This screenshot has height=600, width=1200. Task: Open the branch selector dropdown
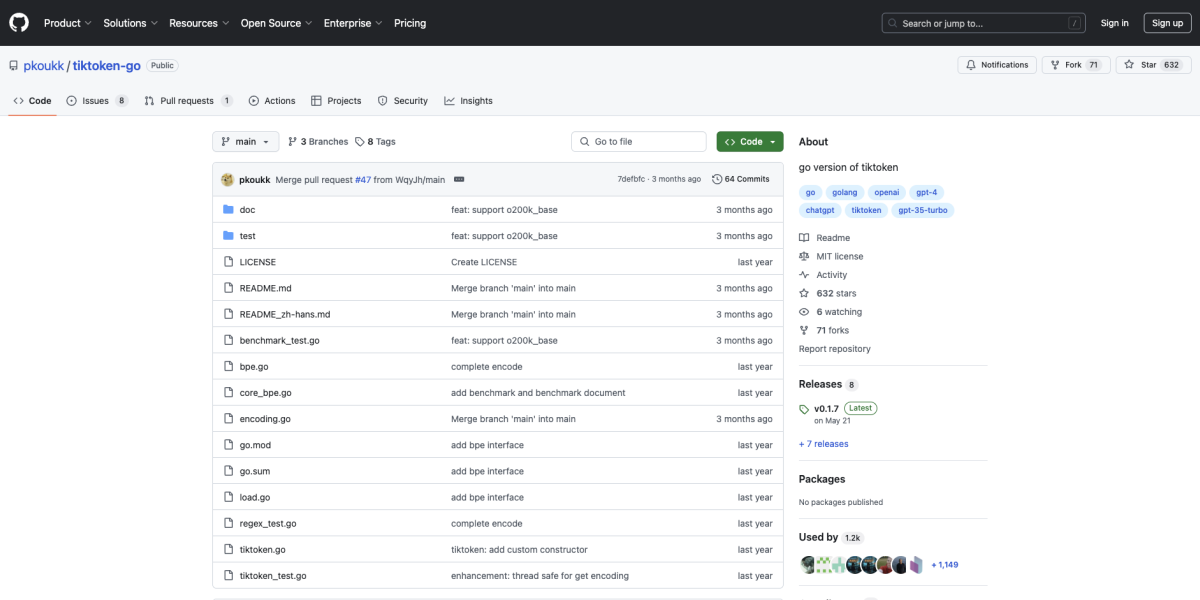point(245,141)
